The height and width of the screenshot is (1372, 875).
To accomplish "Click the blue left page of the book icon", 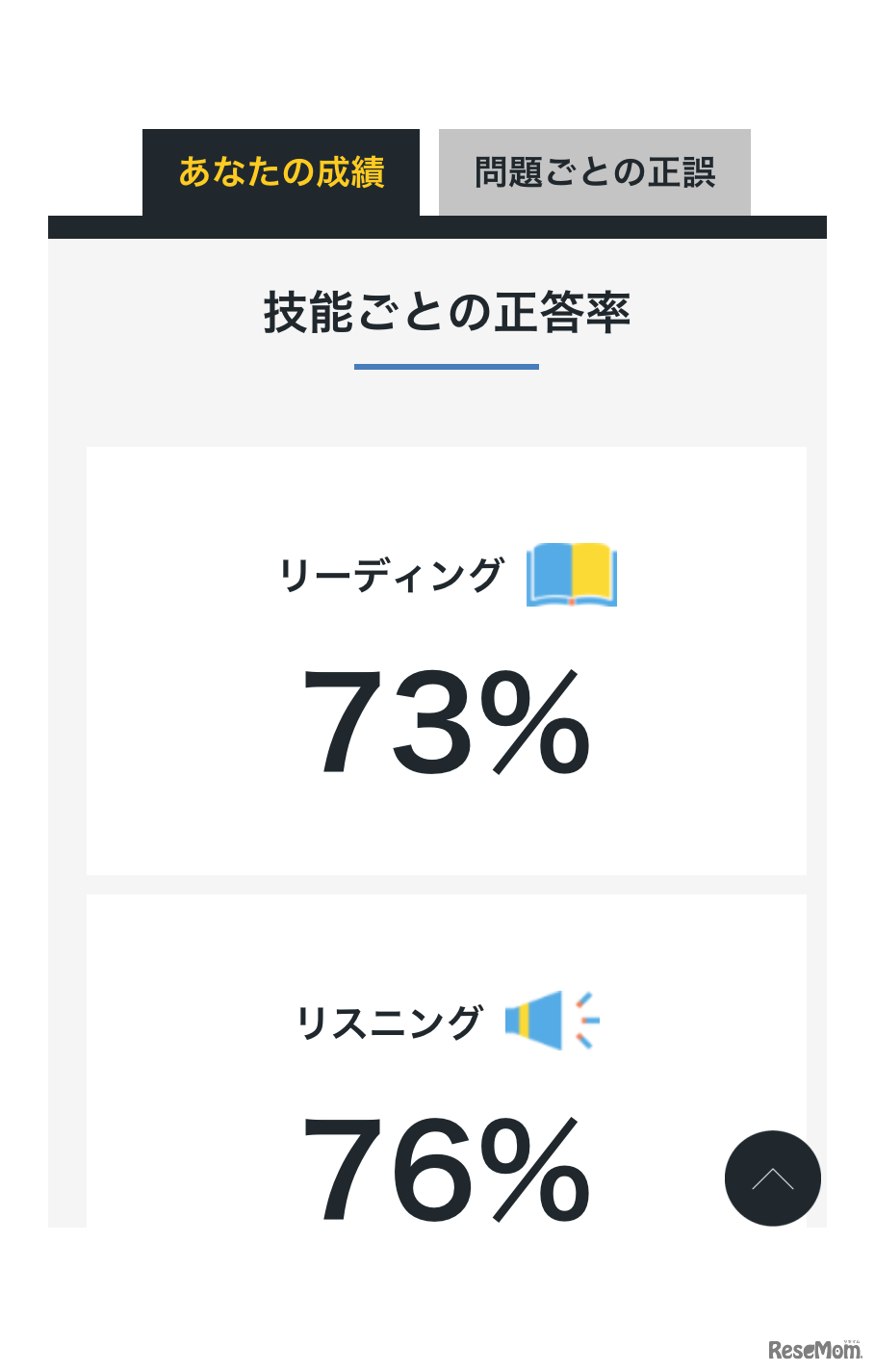I will (550, 574).
